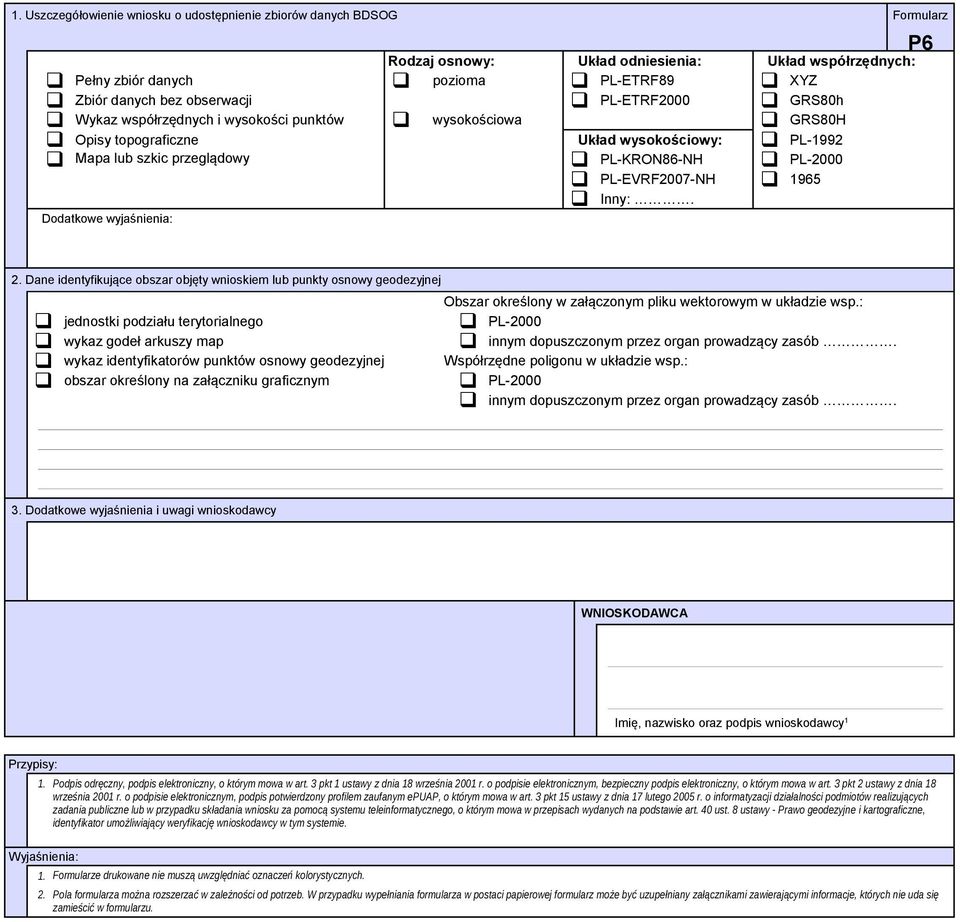This screenshot has width=960, height=922.
Task: Tick PL-1992 under Układ współrzędnych
Action: pos(770,139)
